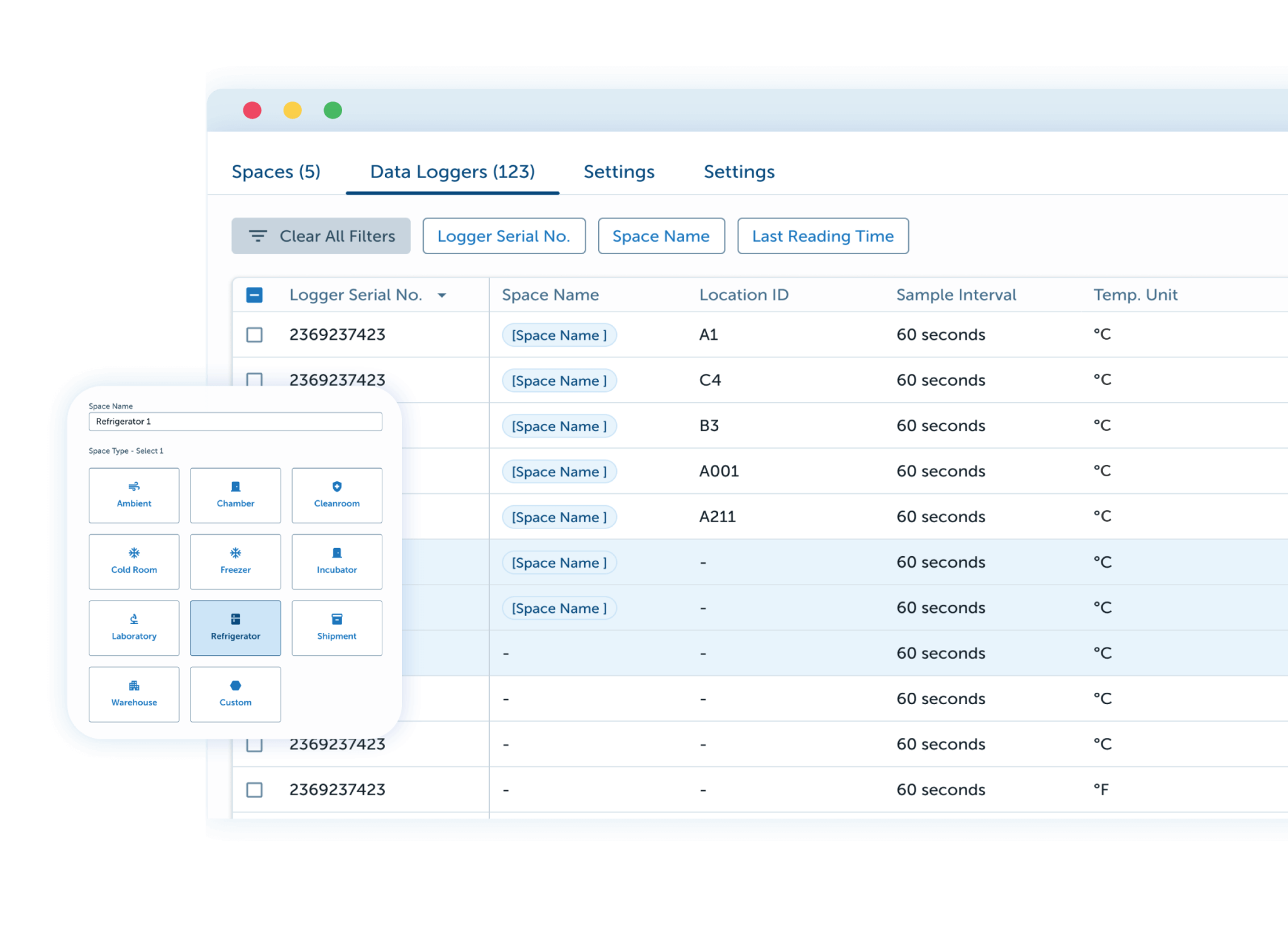Choose the Freezer space type
Viewport: 1288px width, 952px height.
235,561
